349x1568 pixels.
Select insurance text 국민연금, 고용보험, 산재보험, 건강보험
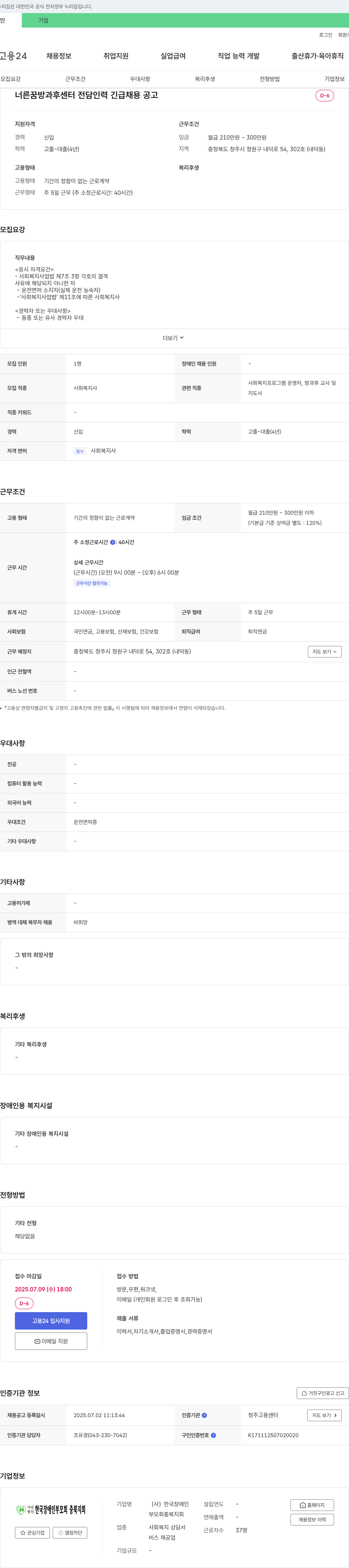click(116, 632)
